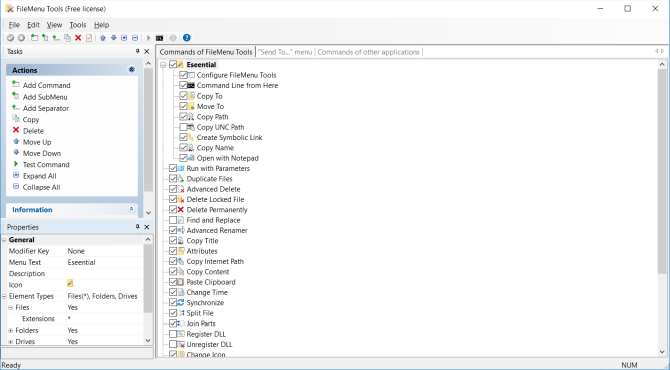
Task: Uncheck the Split File checkbox
Action: pos(173,313)
